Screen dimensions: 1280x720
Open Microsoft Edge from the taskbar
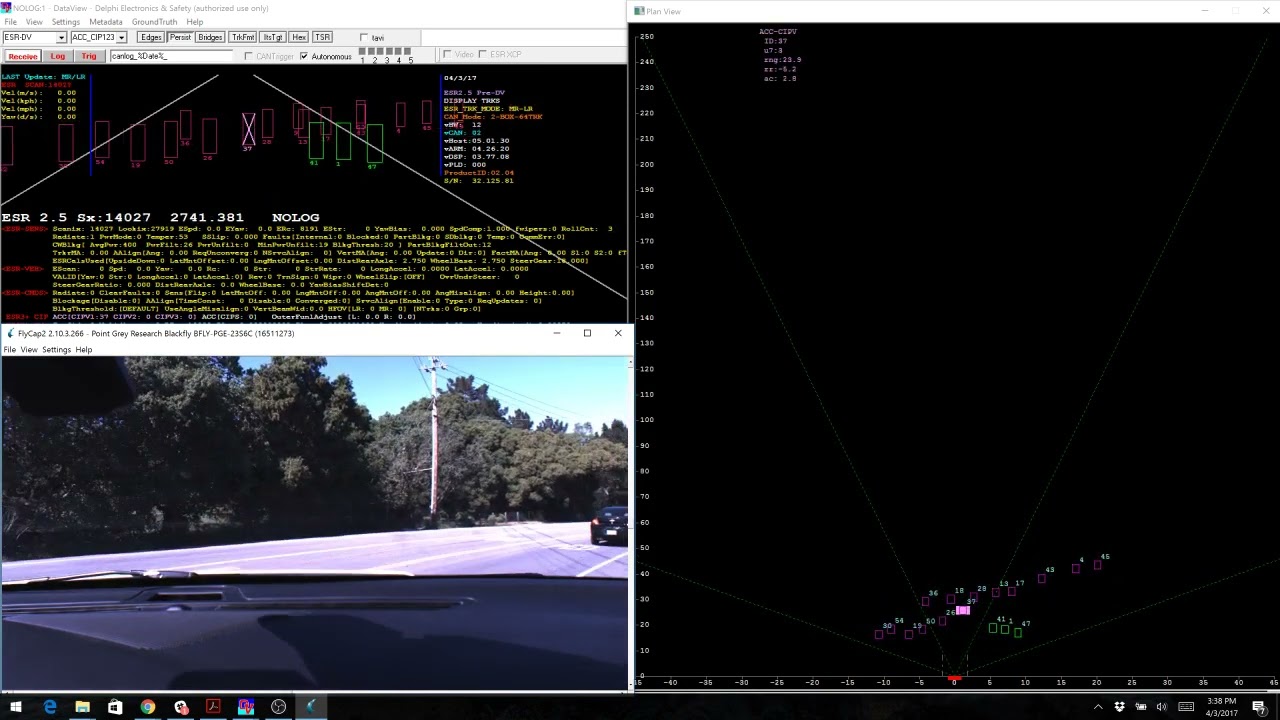point(50,707)
